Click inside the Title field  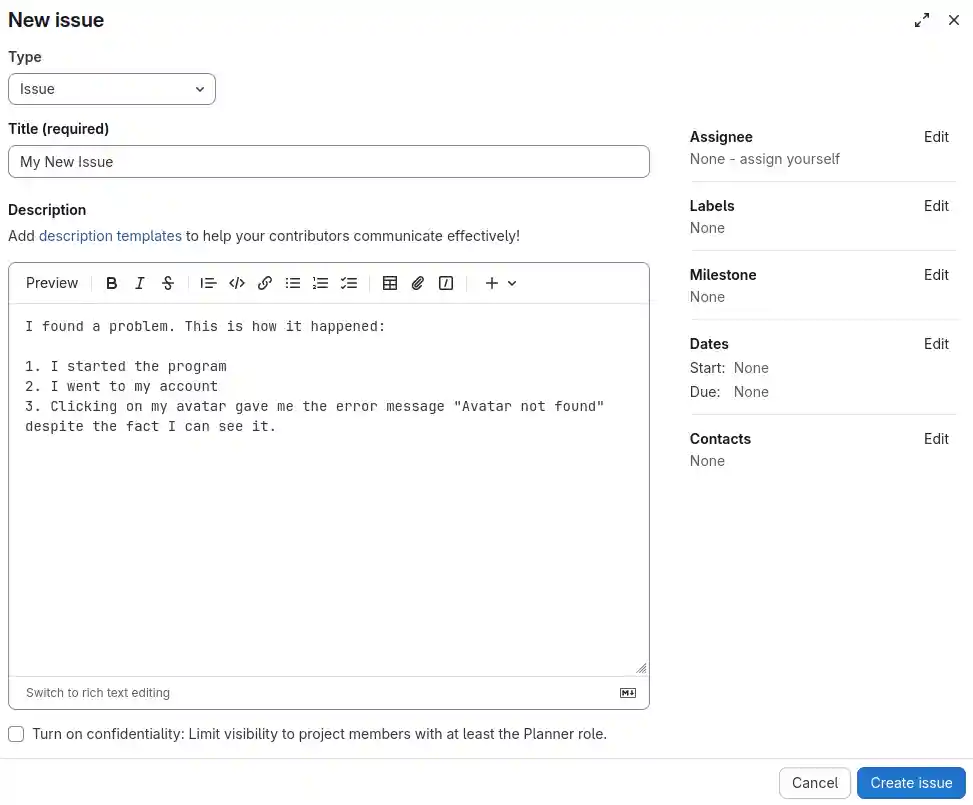tap(329, 162)
